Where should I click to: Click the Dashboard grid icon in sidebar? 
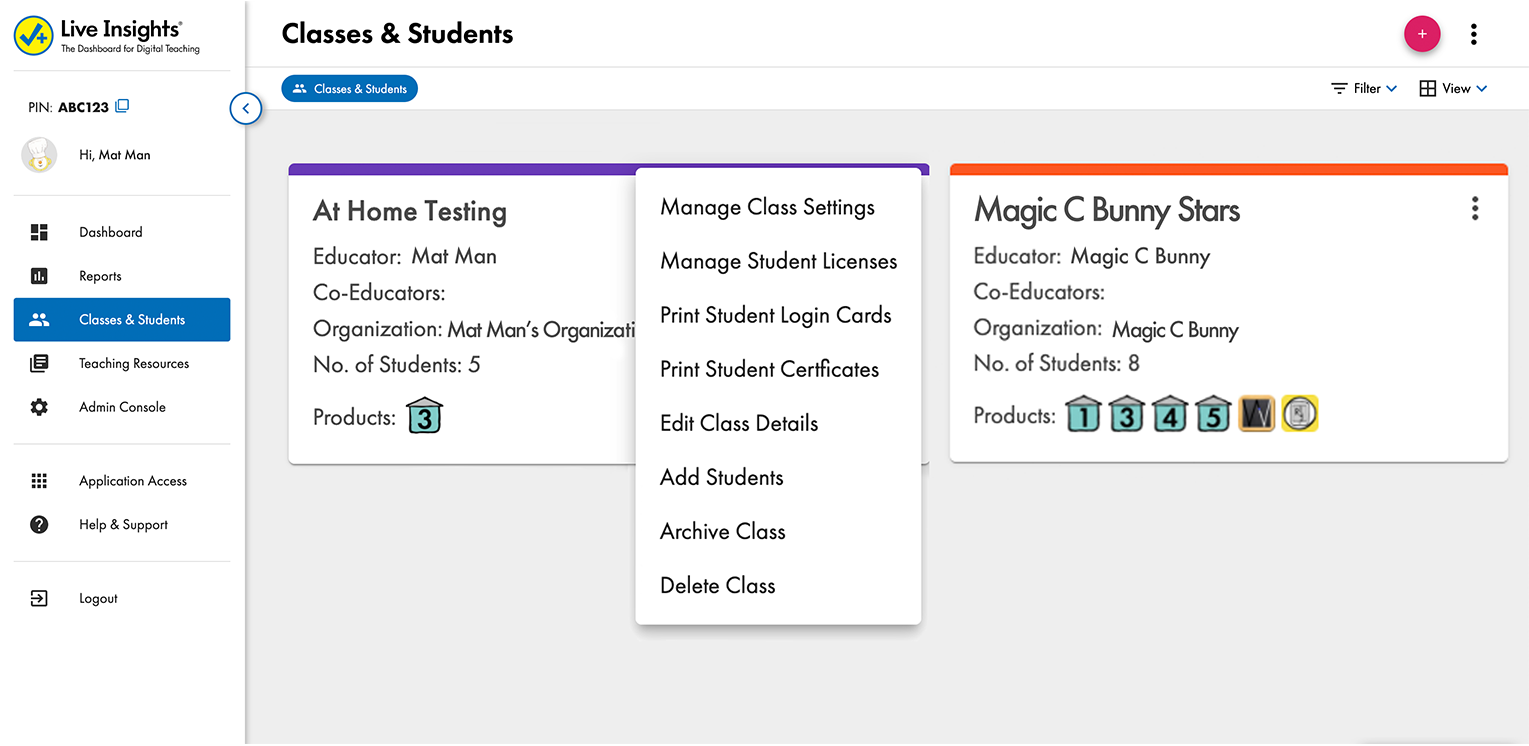[x=39, y=232]
